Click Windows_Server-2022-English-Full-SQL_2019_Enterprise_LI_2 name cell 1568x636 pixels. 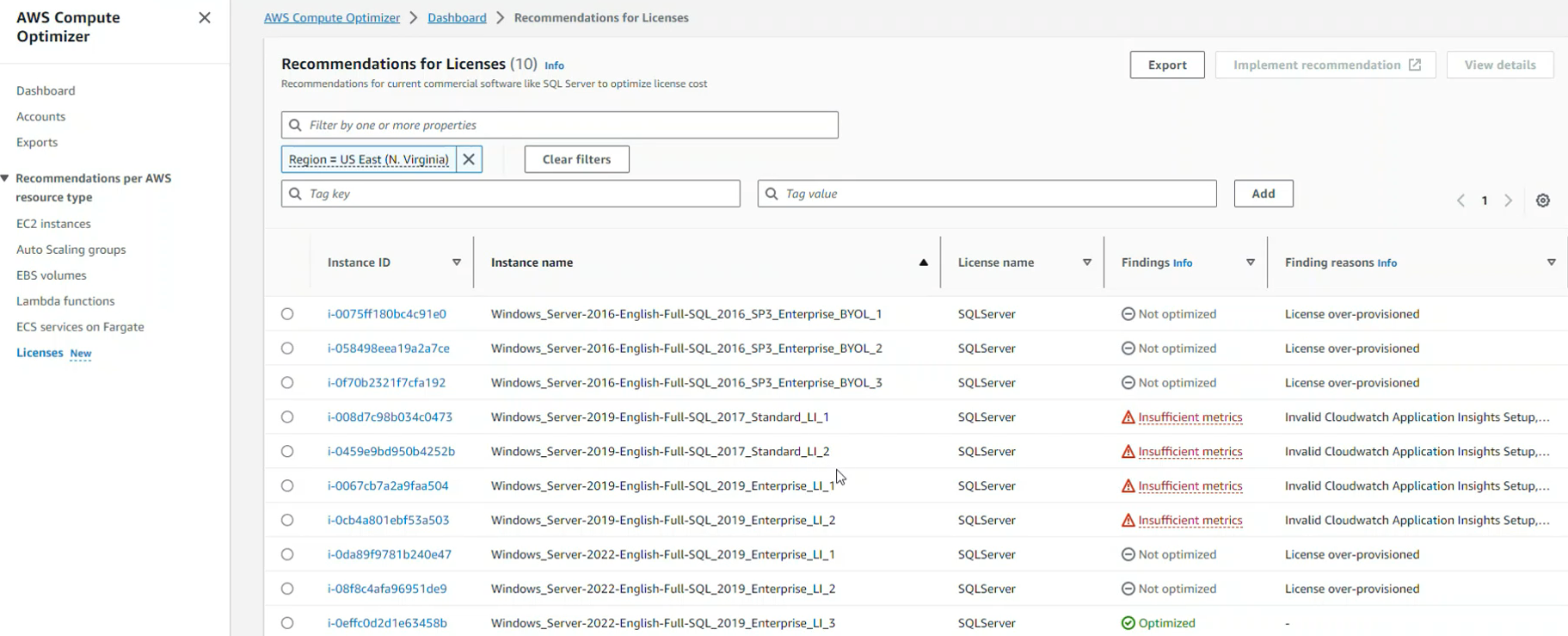point(663,590)
